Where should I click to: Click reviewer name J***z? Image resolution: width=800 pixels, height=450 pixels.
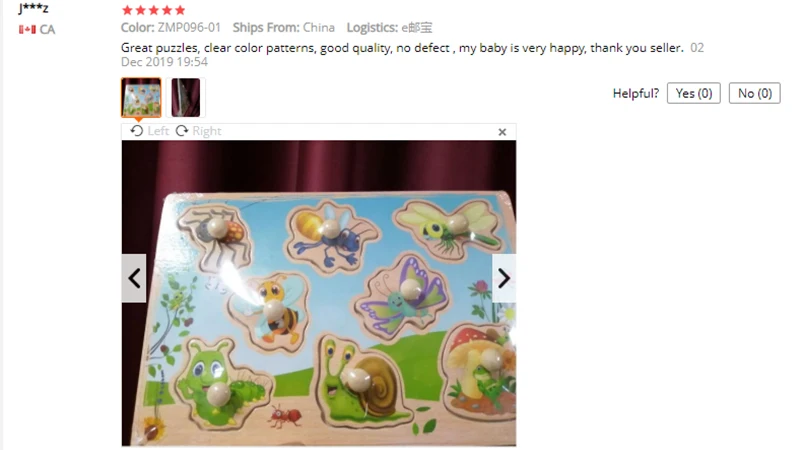click(34, 8)
